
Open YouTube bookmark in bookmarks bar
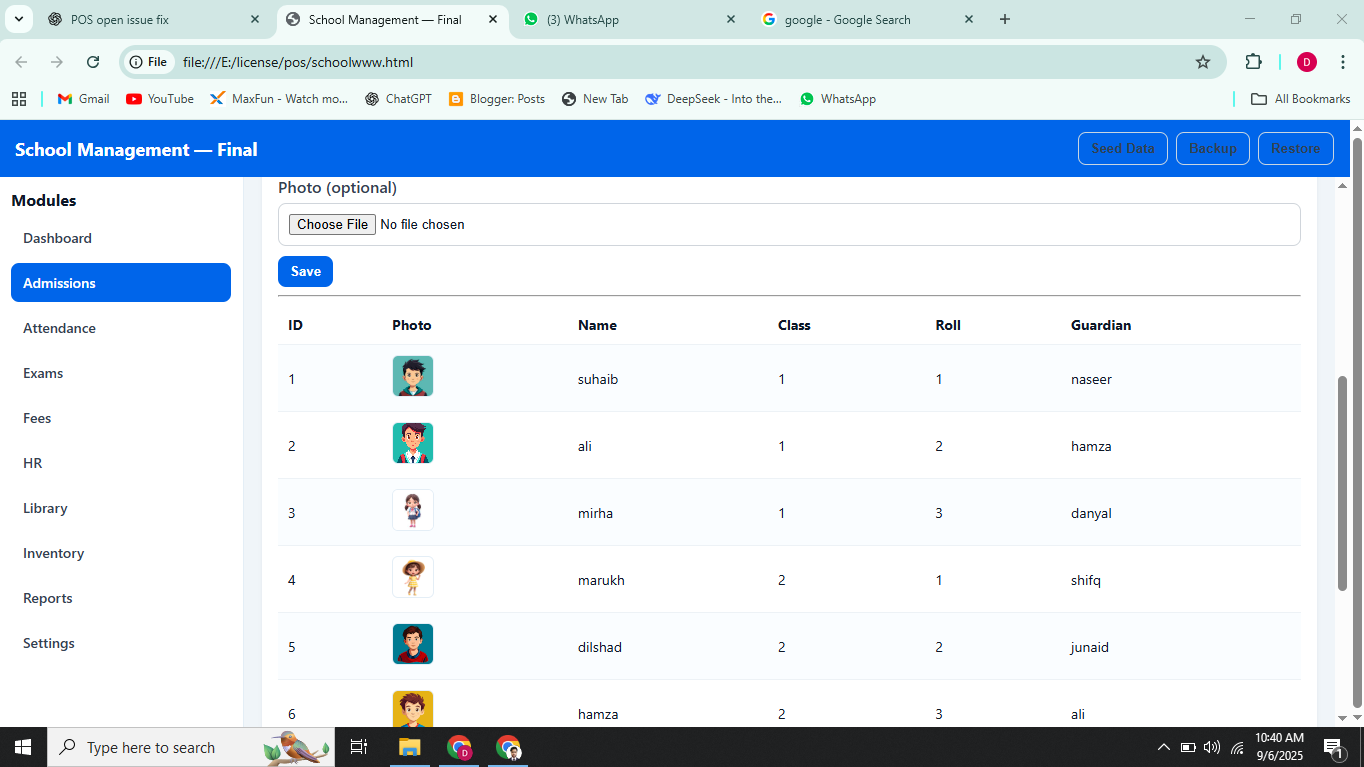click(160, 99)
